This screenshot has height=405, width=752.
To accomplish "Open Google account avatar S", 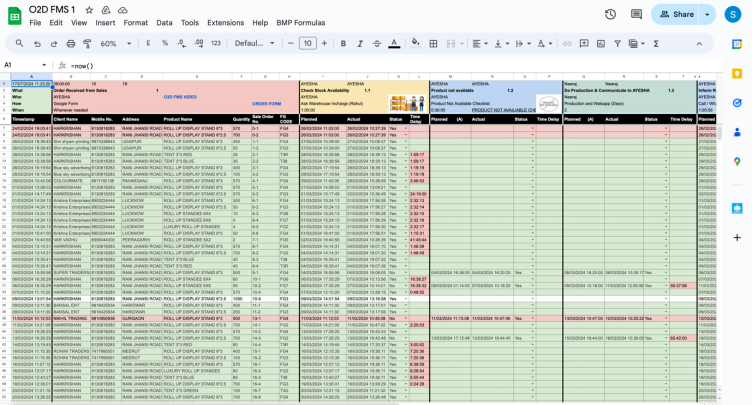I will point(732,14).
